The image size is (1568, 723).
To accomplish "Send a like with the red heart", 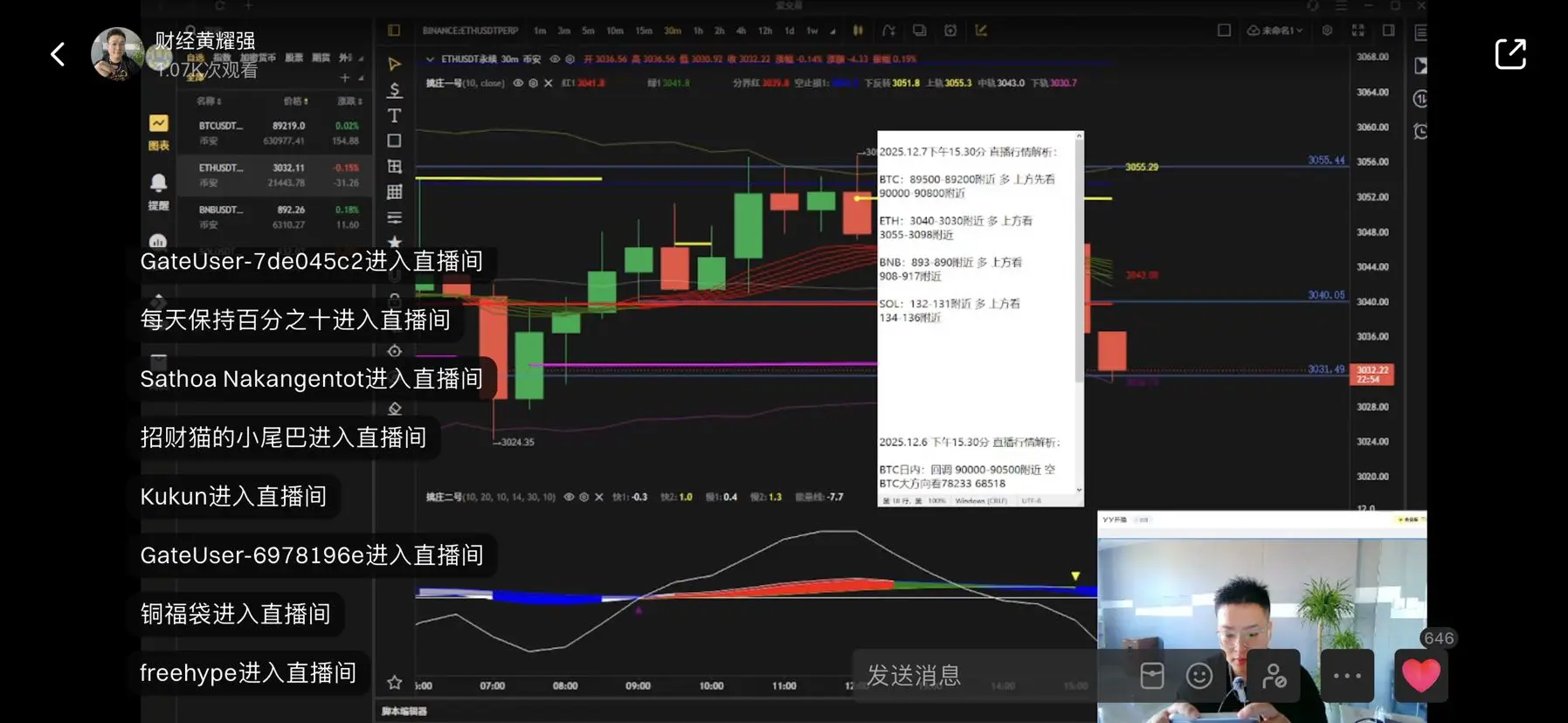I will pyautogui.click(x=1420, y=675).
